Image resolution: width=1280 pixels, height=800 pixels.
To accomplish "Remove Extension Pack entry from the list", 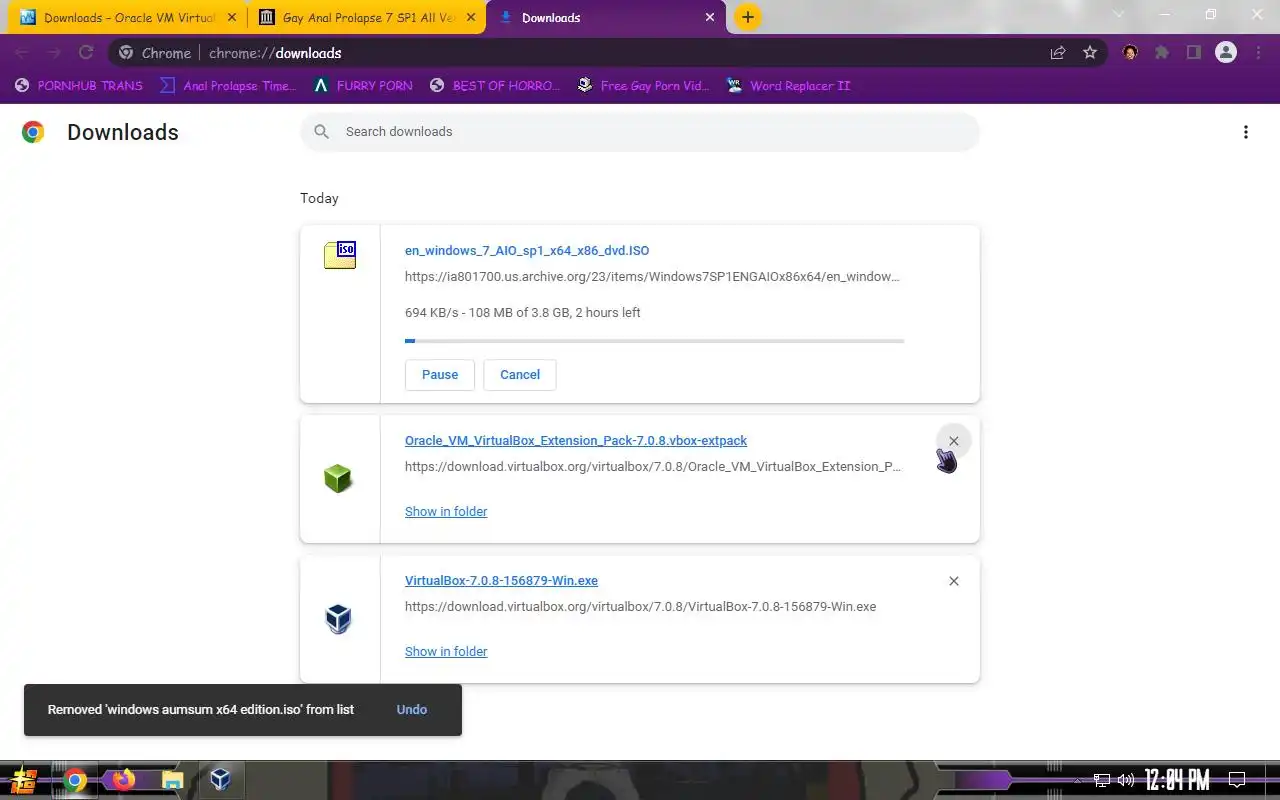I will [954, 441].
